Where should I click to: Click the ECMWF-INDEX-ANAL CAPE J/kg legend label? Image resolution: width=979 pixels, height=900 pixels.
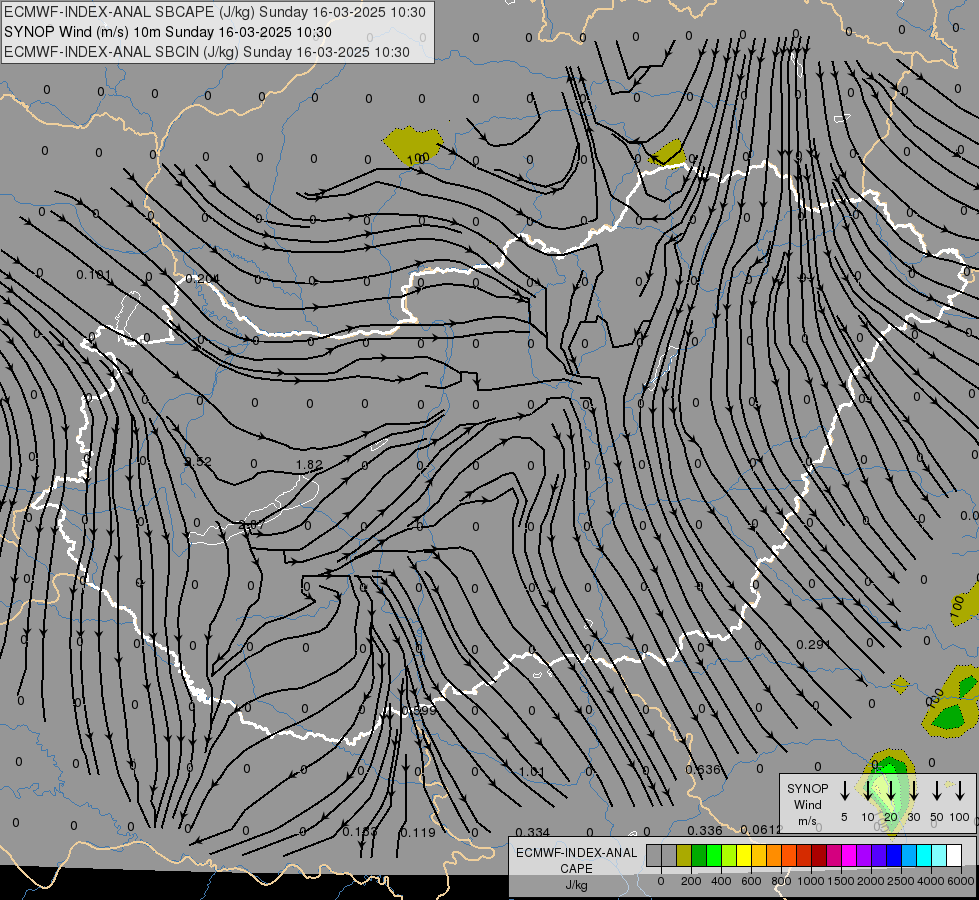tap(576, 869)
